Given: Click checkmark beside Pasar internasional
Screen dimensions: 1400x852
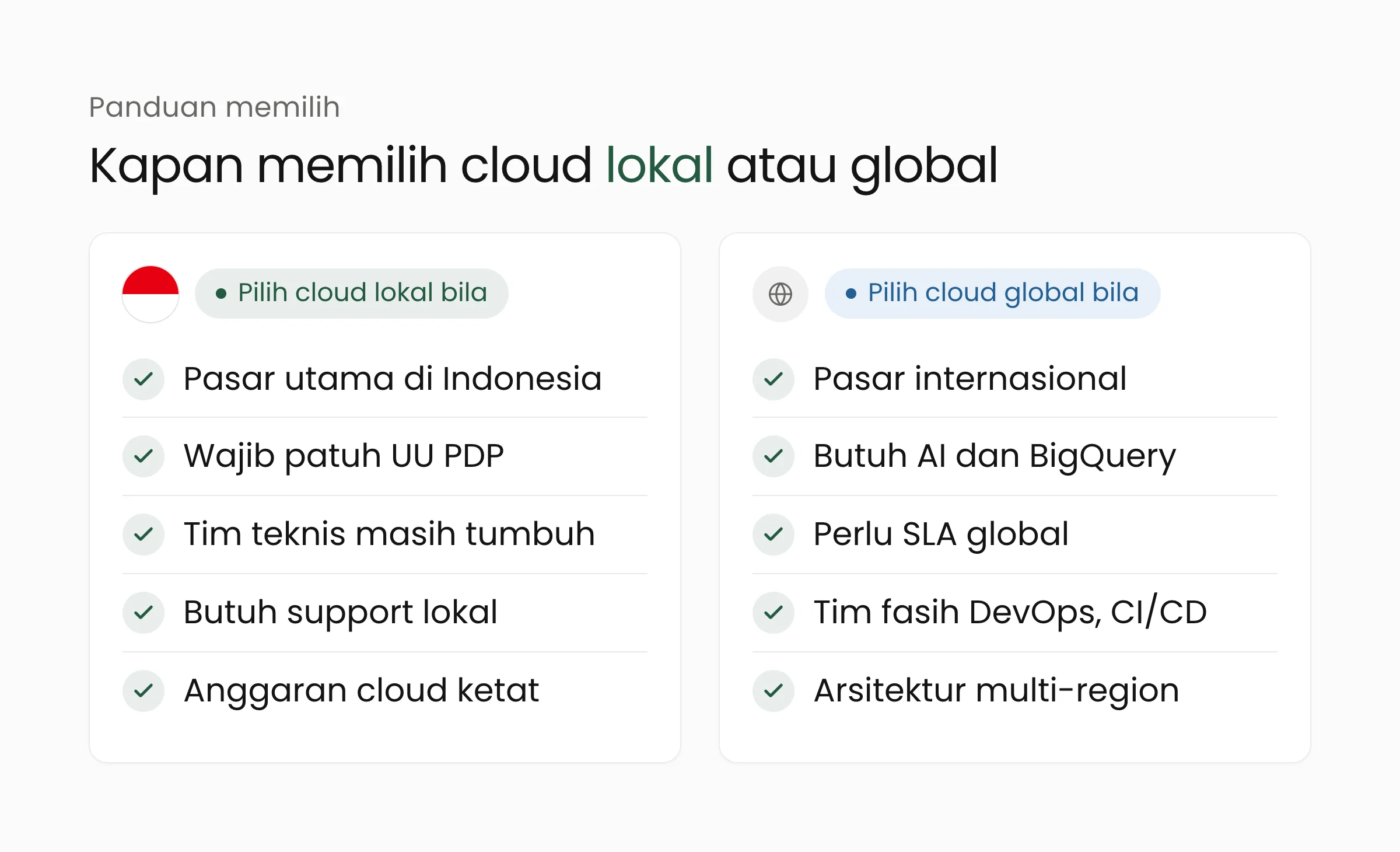Looking at the screenshot, I should click(x=773, y=379).
